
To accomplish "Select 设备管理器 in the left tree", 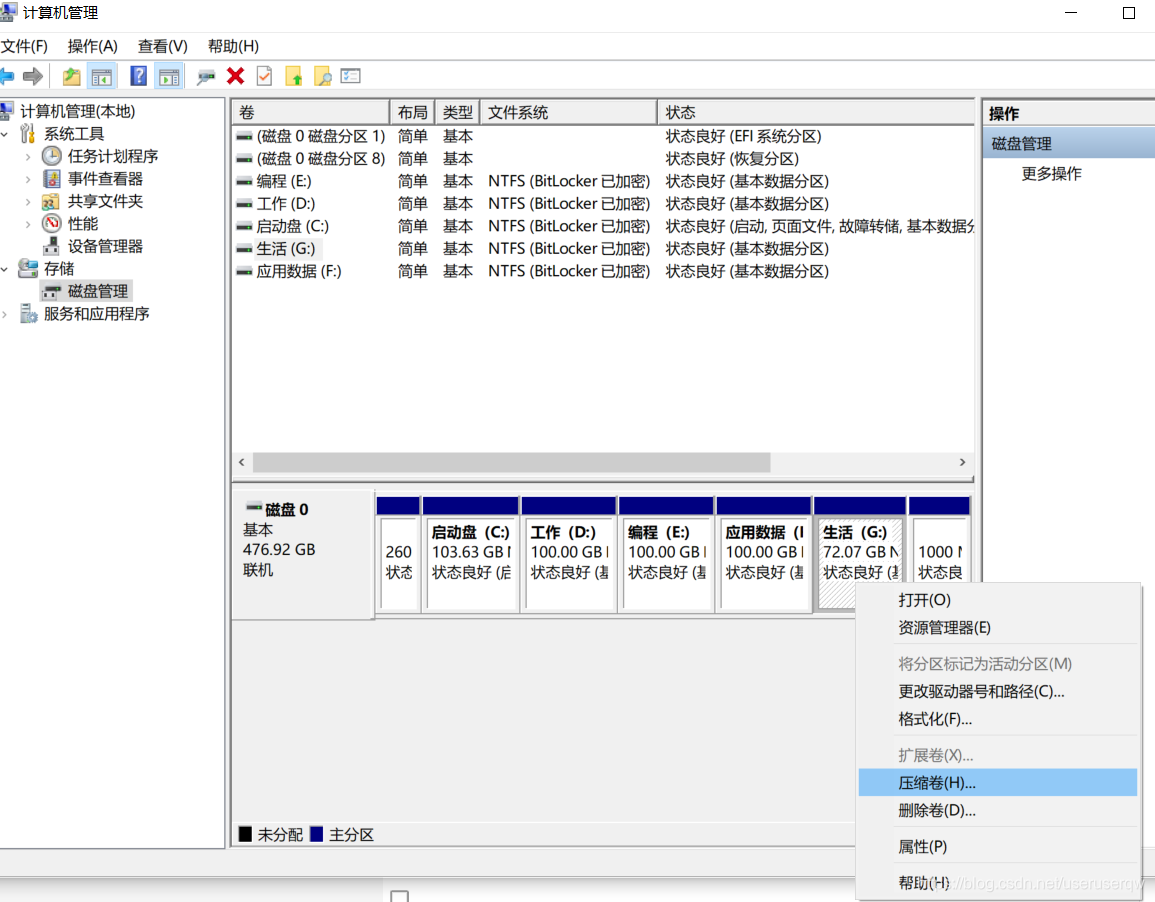I will pyautogui.click(x=105, y=247).
